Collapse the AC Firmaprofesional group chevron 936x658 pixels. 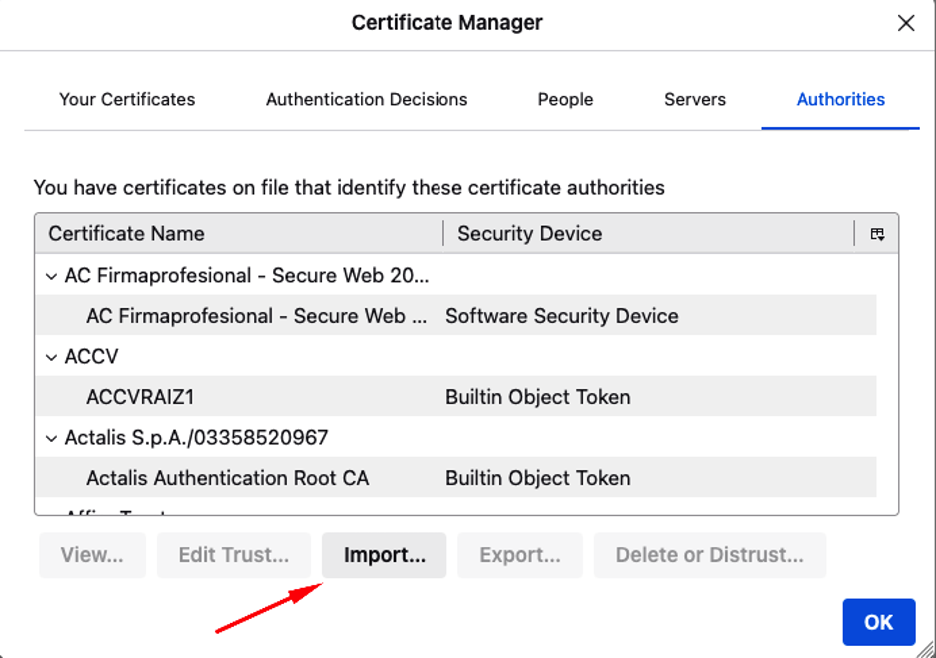[x=52, y=276]
